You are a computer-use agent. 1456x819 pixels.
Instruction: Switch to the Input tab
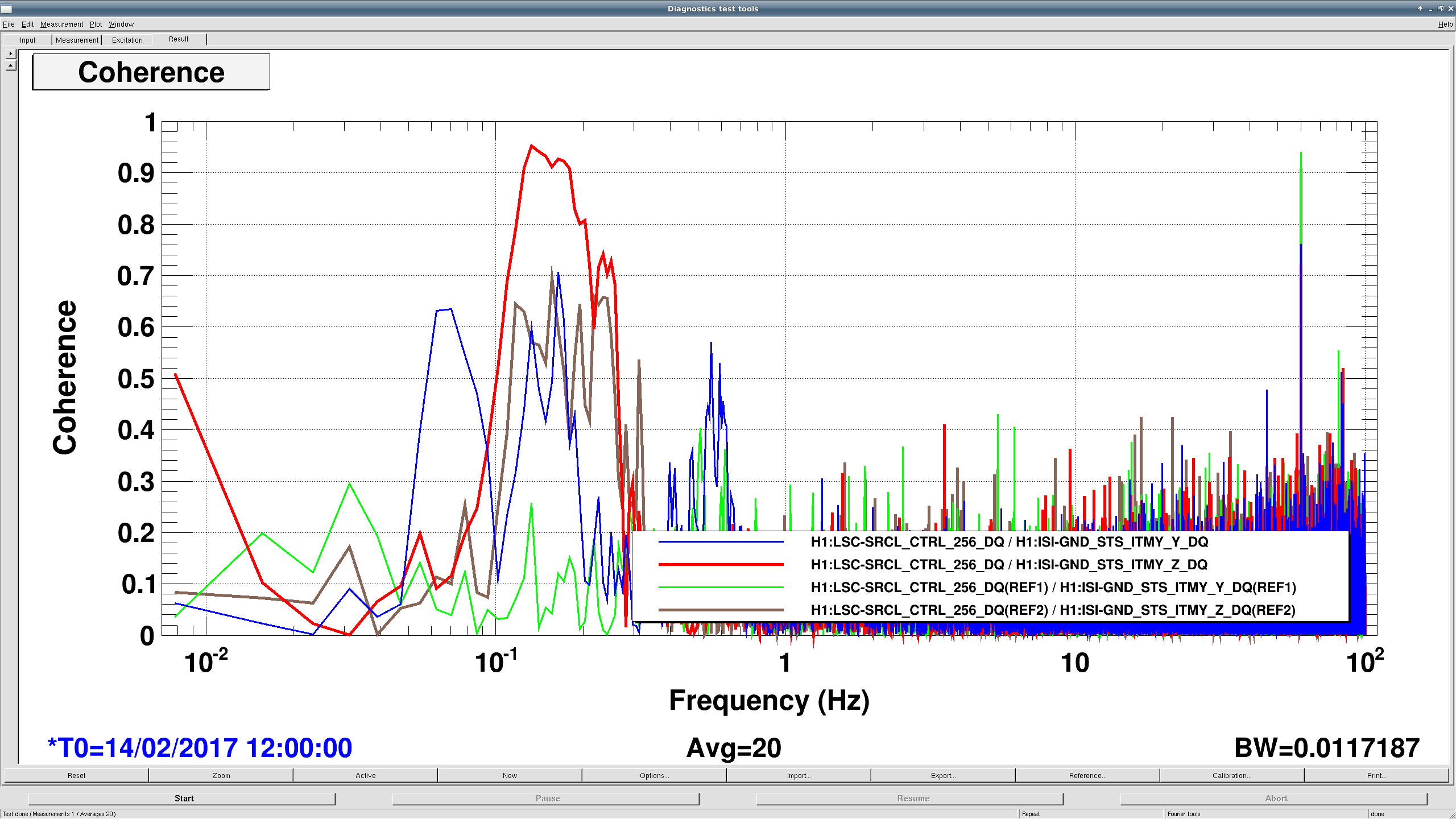(x=27, y=40)
